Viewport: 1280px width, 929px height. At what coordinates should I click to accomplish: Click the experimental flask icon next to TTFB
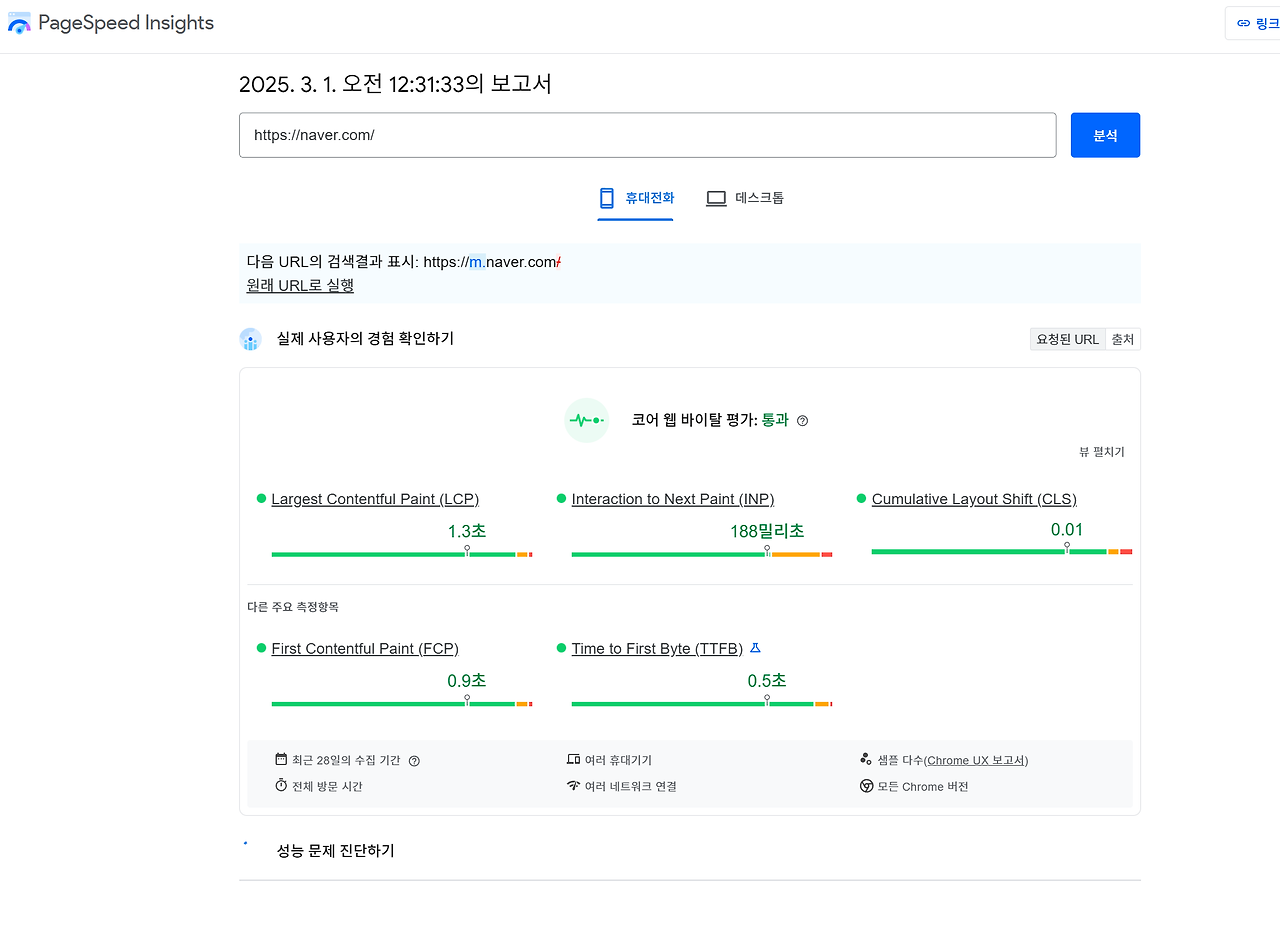[755, 648]
